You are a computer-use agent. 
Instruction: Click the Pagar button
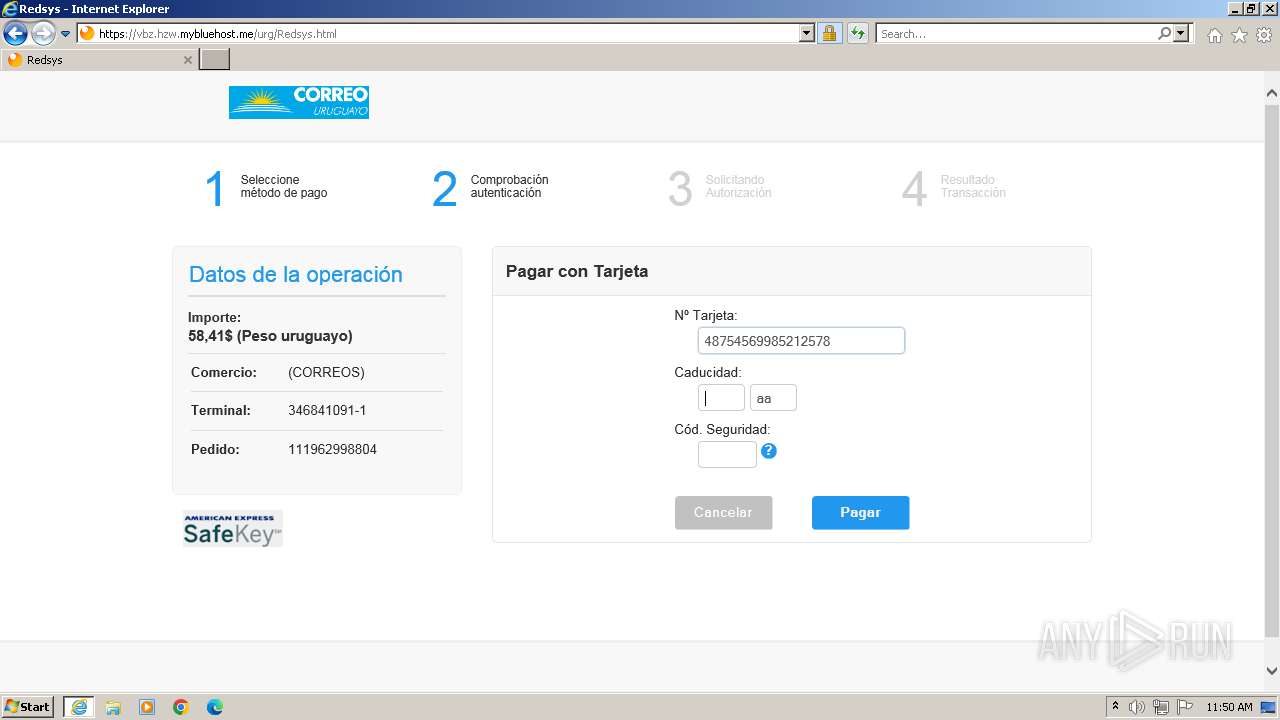(860, 513)
